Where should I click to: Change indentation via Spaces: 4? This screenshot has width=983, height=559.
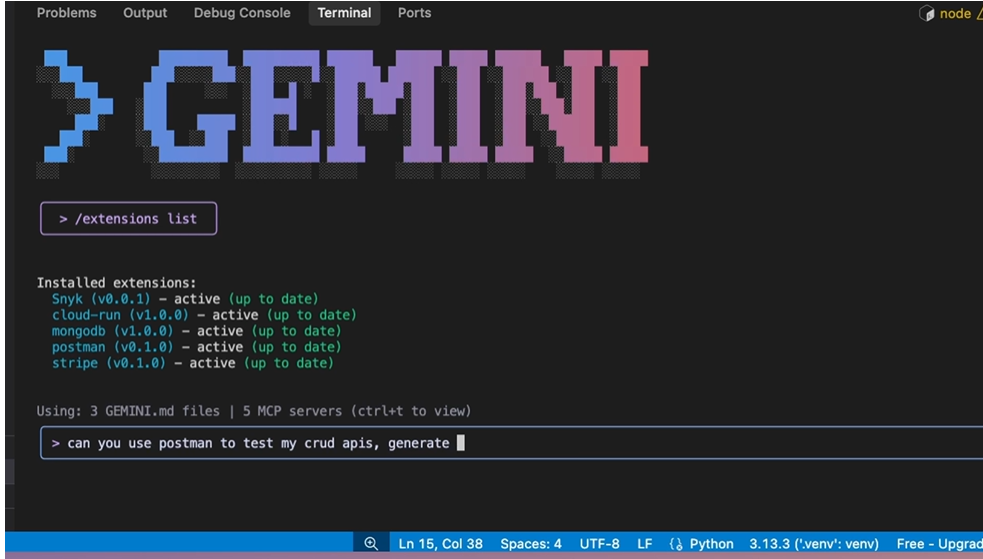point(530,543)
